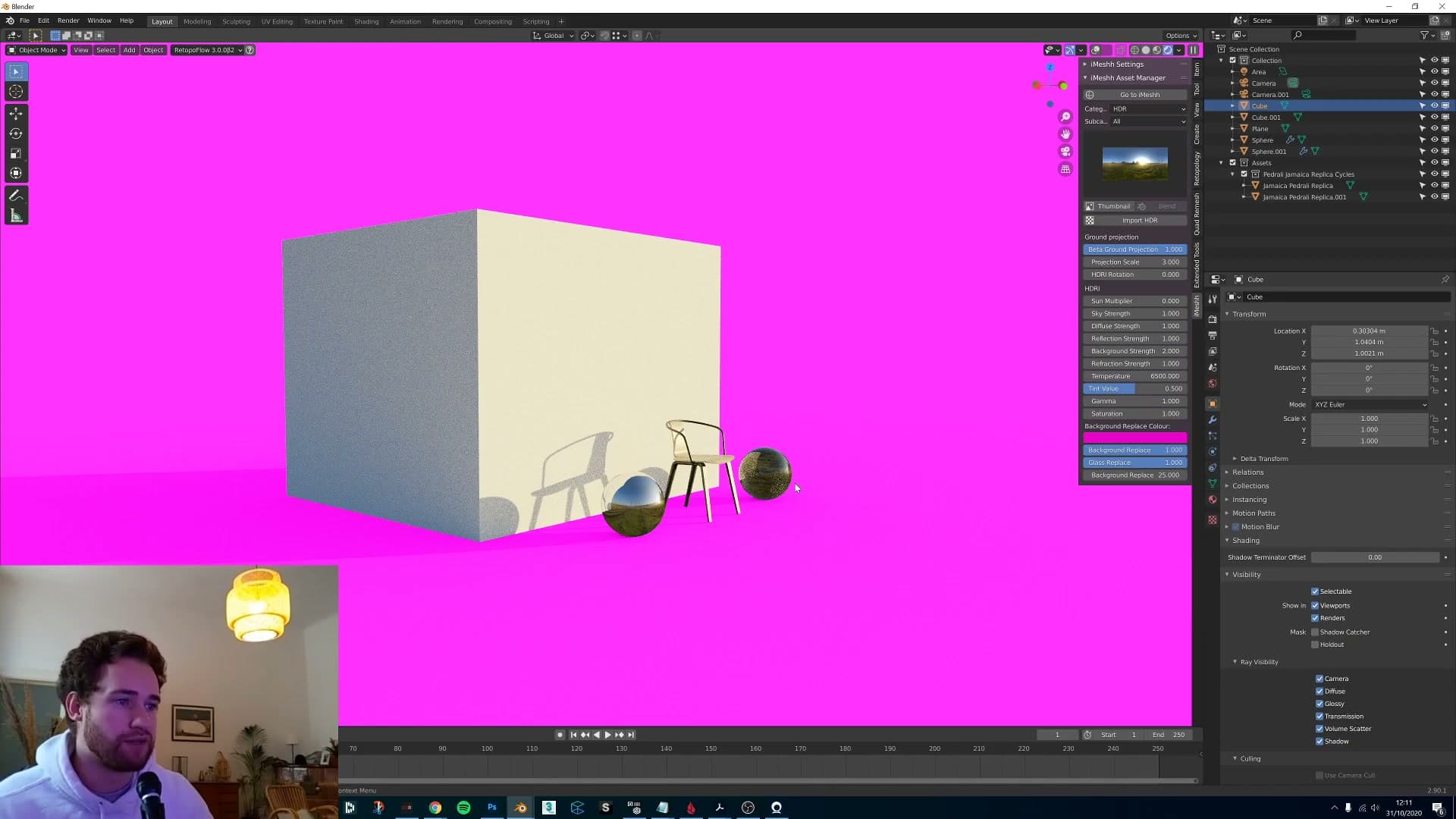Image resolution: width=1456 pixels, height=819 pixels.
Task: Hide the Cube object via its eye icon
Action: [1434, 106]
